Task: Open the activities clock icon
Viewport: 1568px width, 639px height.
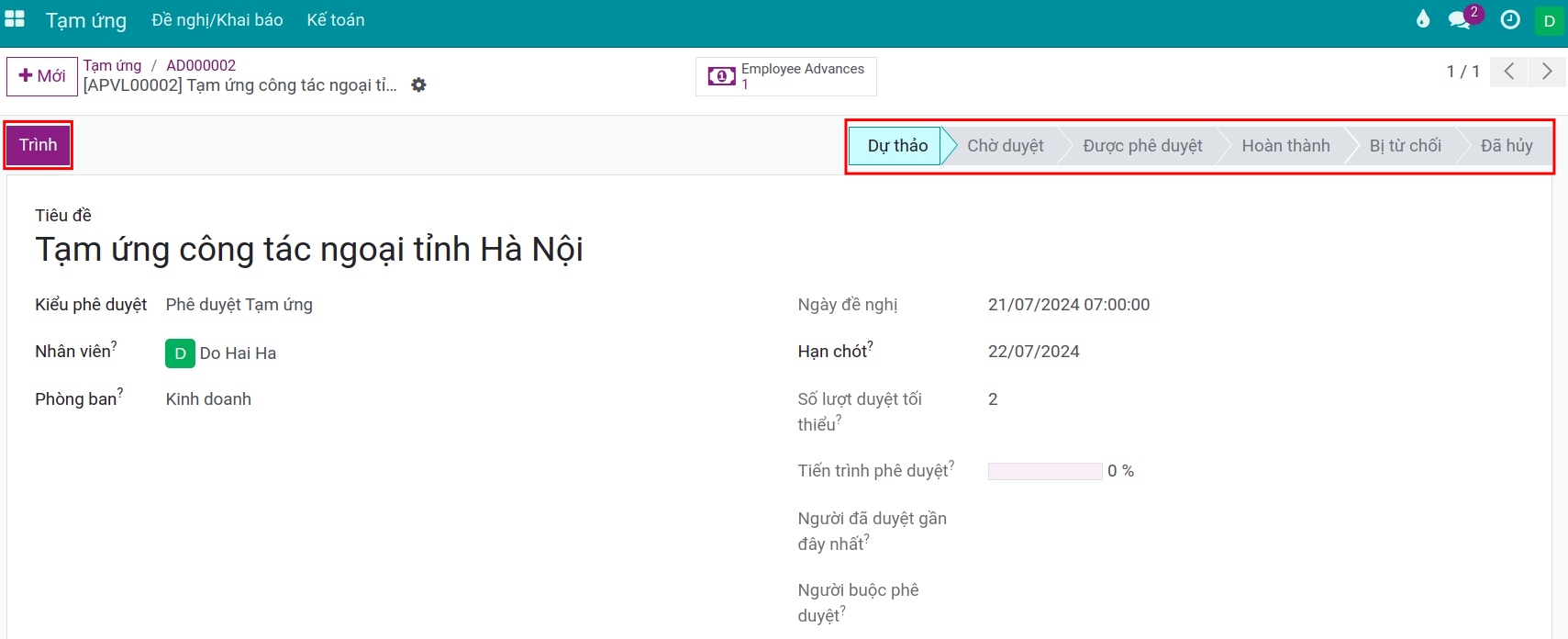Action: (1510, 19)
